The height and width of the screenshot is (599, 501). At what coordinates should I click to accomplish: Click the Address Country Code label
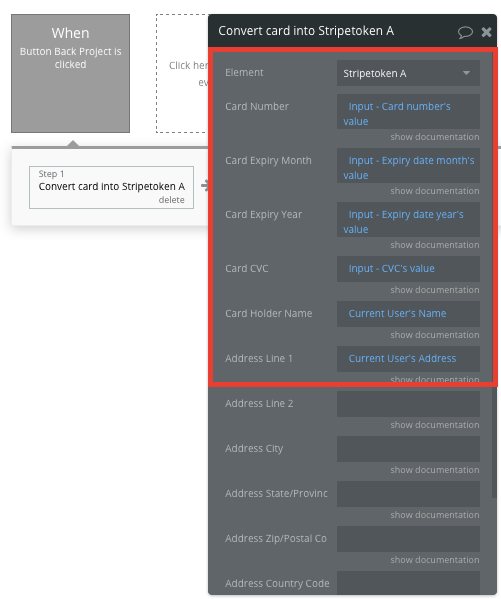[277, 583]
